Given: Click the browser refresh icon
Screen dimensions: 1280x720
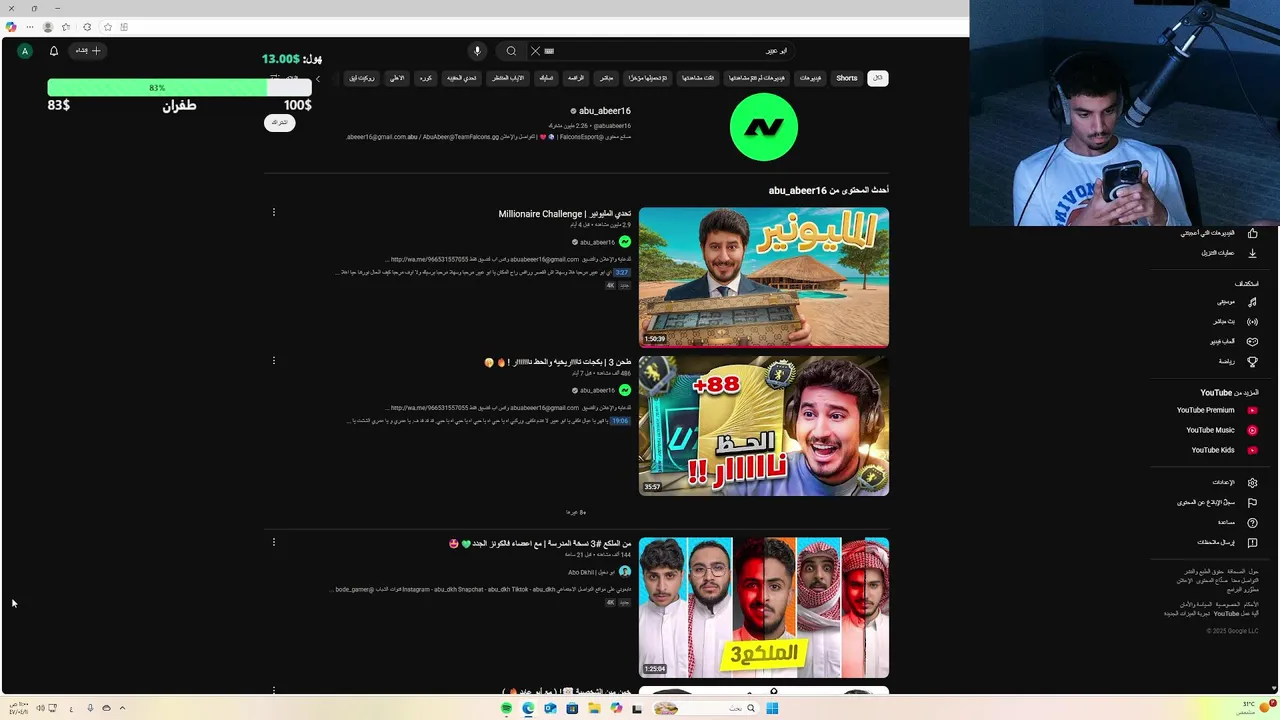Looking at the screenshot, I should (x=87, y=27).
